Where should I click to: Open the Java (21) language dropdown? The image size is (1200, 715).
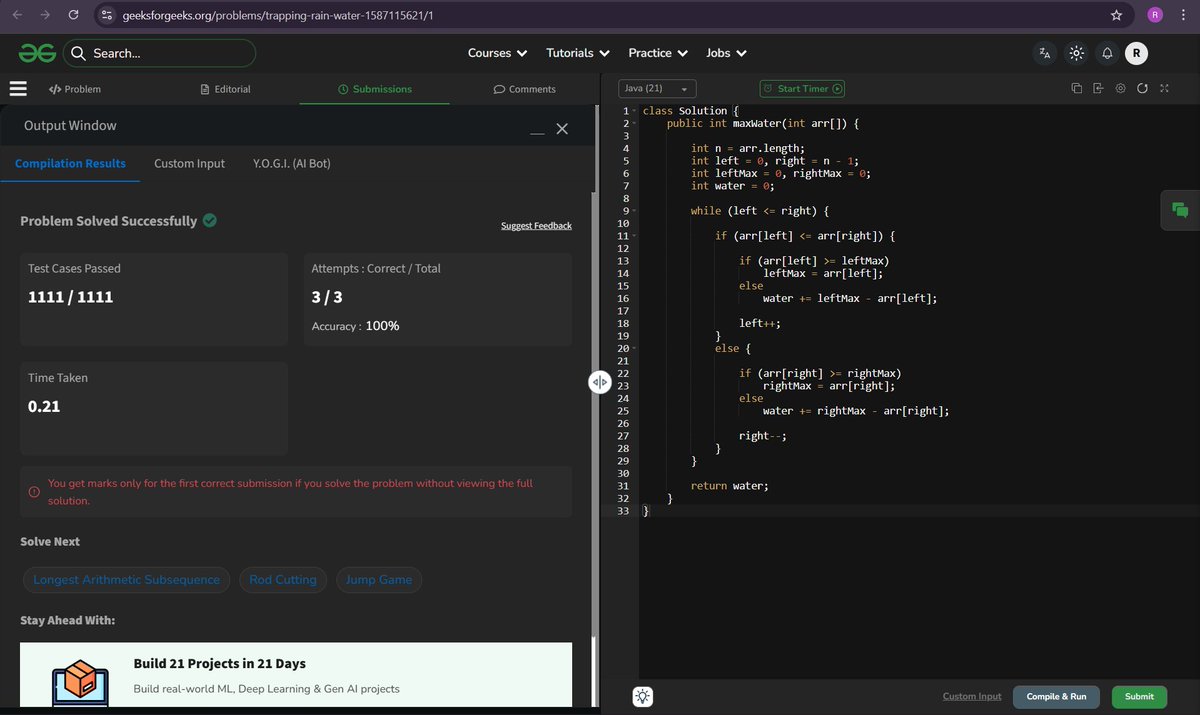pos(657,89)
